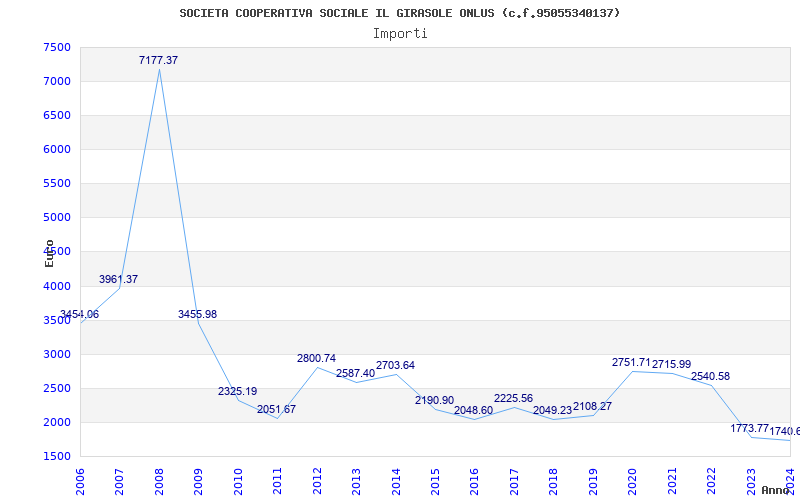Select the 2007 year label on x-axis

119,480
